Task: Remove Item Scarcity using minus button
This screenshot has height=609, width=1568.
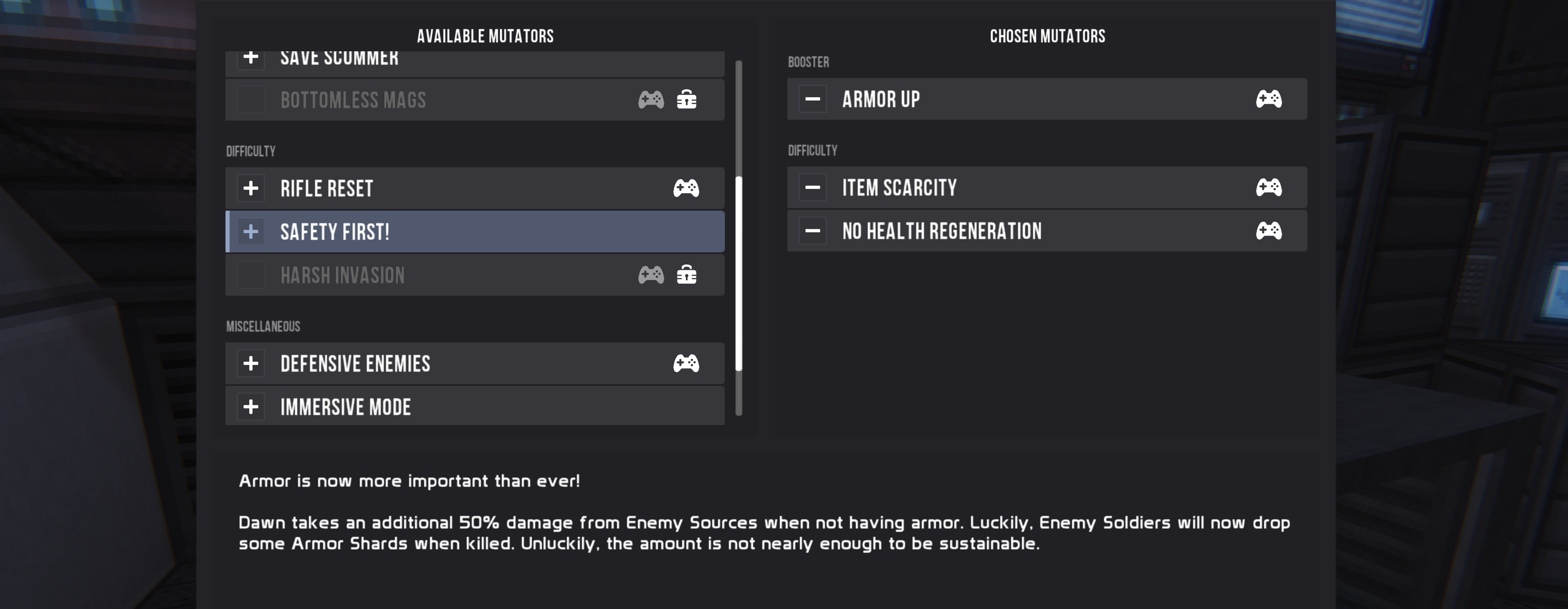Action: tap(813, 187)
